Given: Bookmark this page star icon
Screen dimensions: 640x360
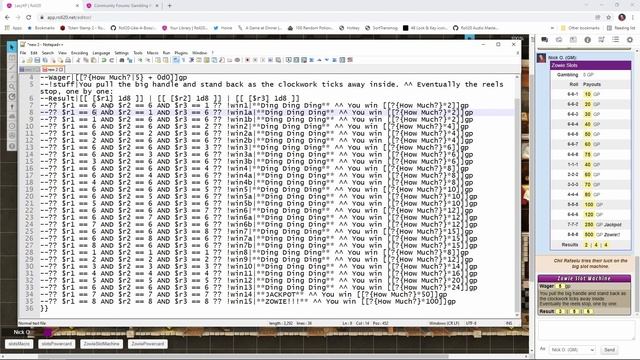Looking at the screenshot, I should 609,17.
